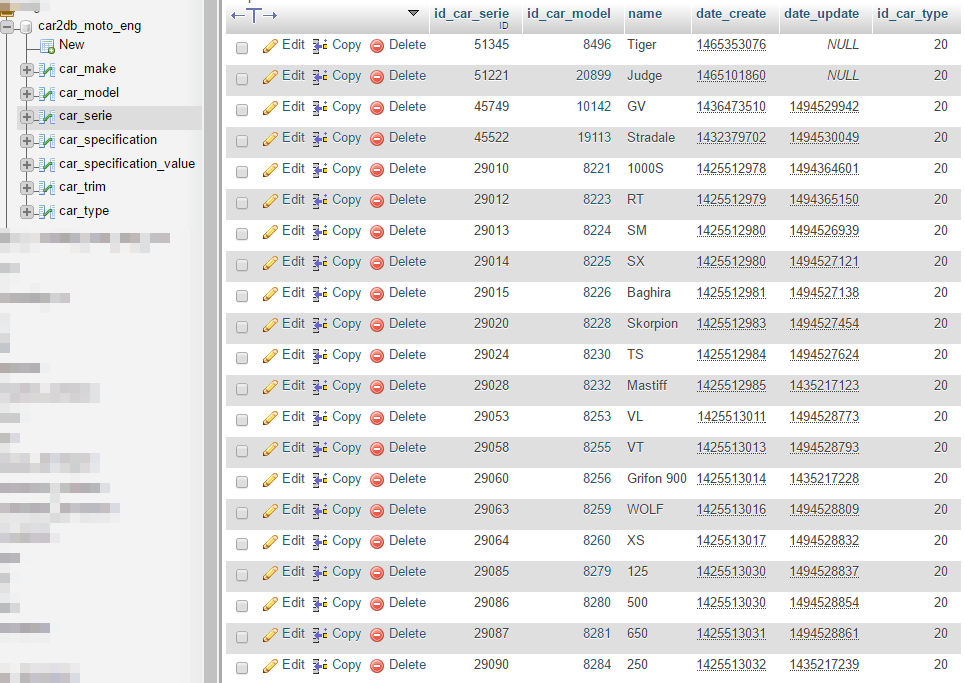The image size is (965, 683).
Task: Sort by name column header
Action: (x=645, y=14)
